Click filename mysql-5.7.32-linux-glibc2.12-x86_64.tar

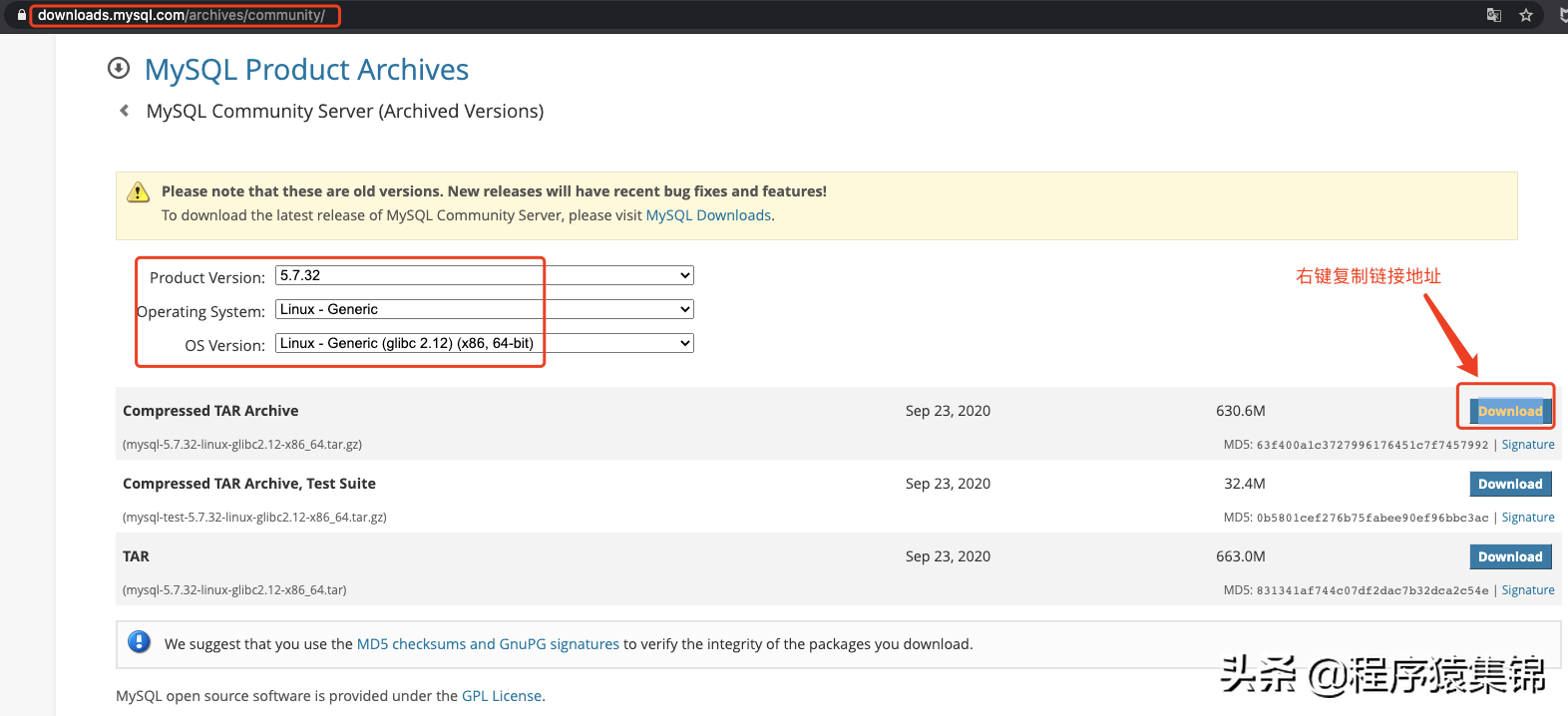point(234,590)
